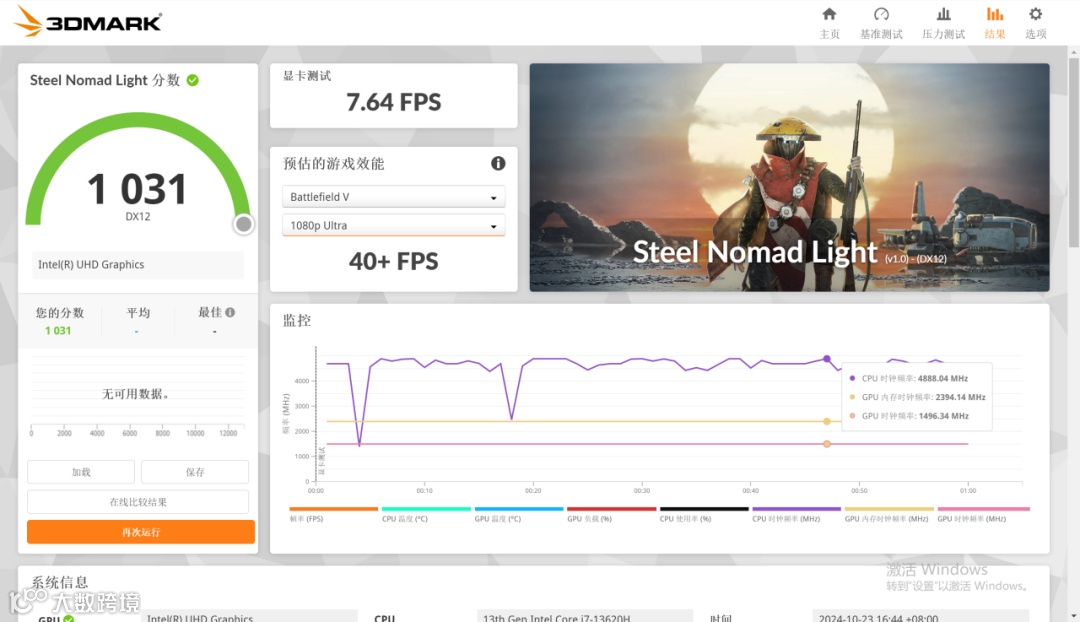Click the GPU 时钟频率 1496.34 MHz tooltip line

click(x=908, y=416)
